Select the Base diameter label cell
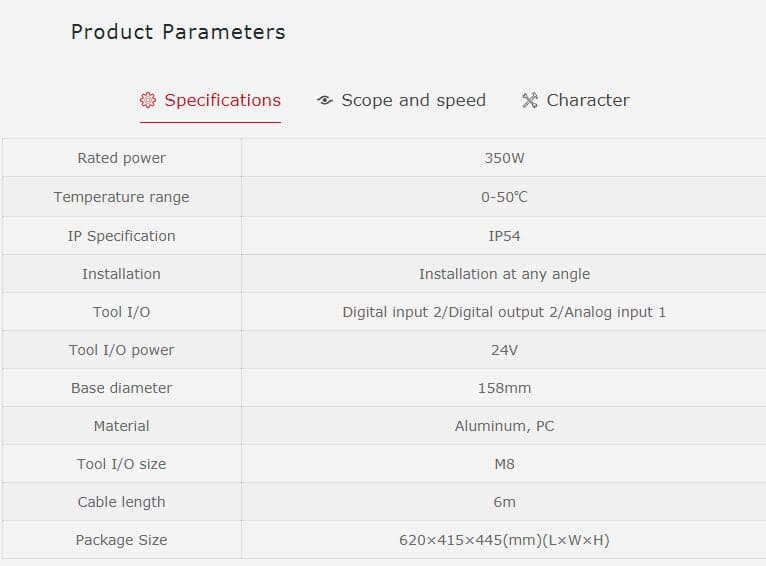Screen dimensions: 766x566 [x=122, y=388]
